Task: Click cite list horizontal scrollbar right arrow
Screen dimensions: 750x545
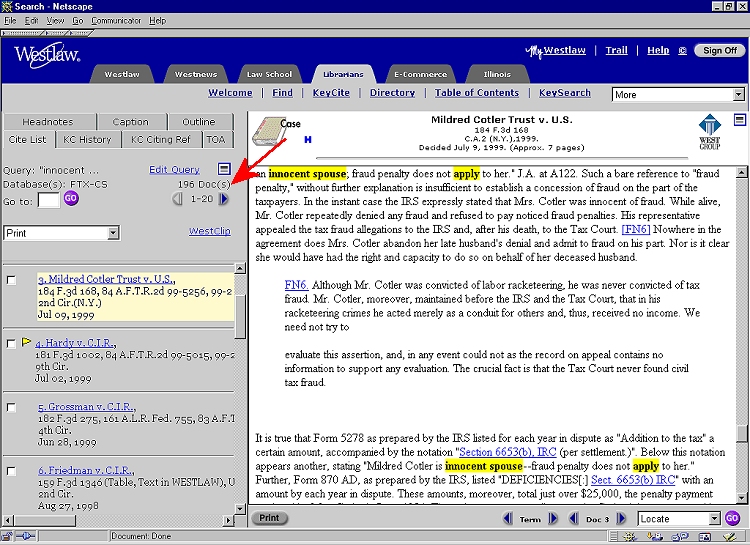Action: [228, 520]
